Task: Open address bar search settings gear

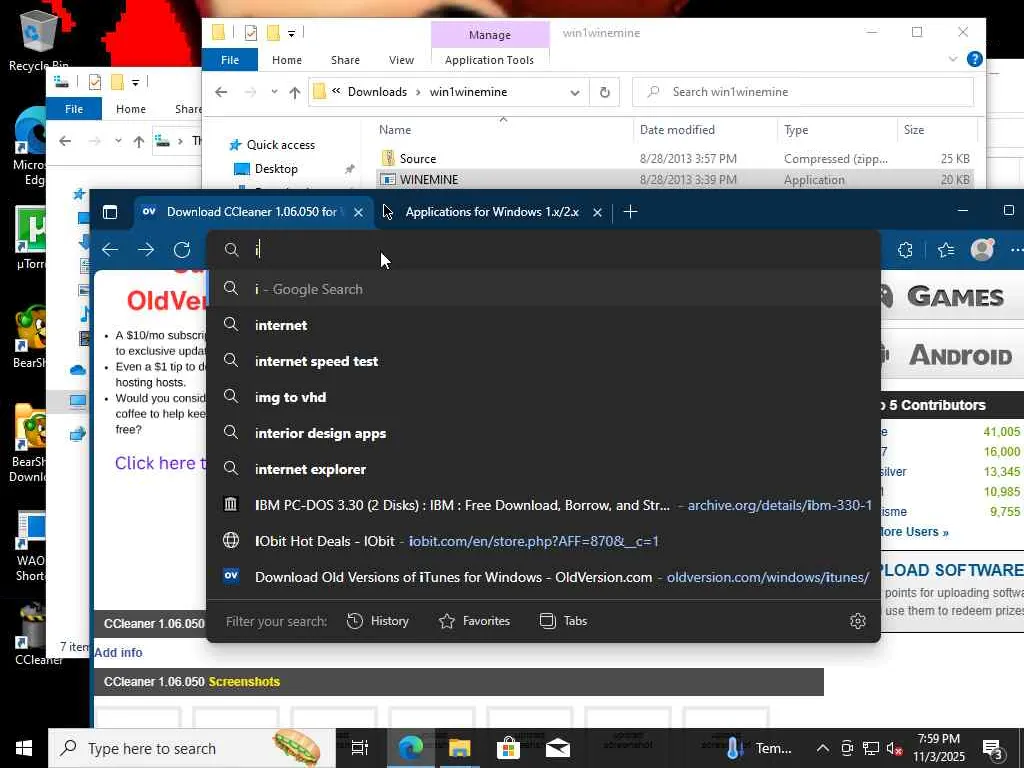Action: coord(857,621)
